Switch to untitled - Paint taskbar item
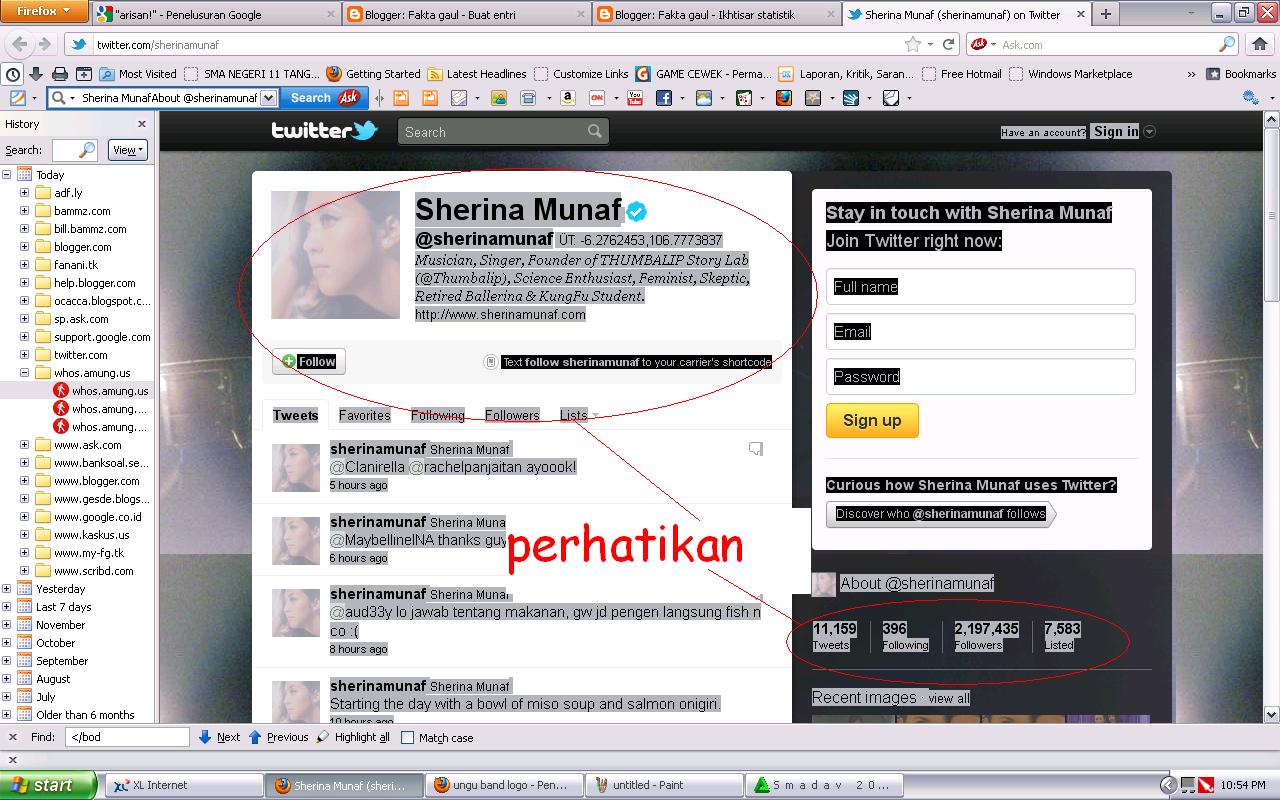Screen dimensions: 1280x800 tap(664, 785)
